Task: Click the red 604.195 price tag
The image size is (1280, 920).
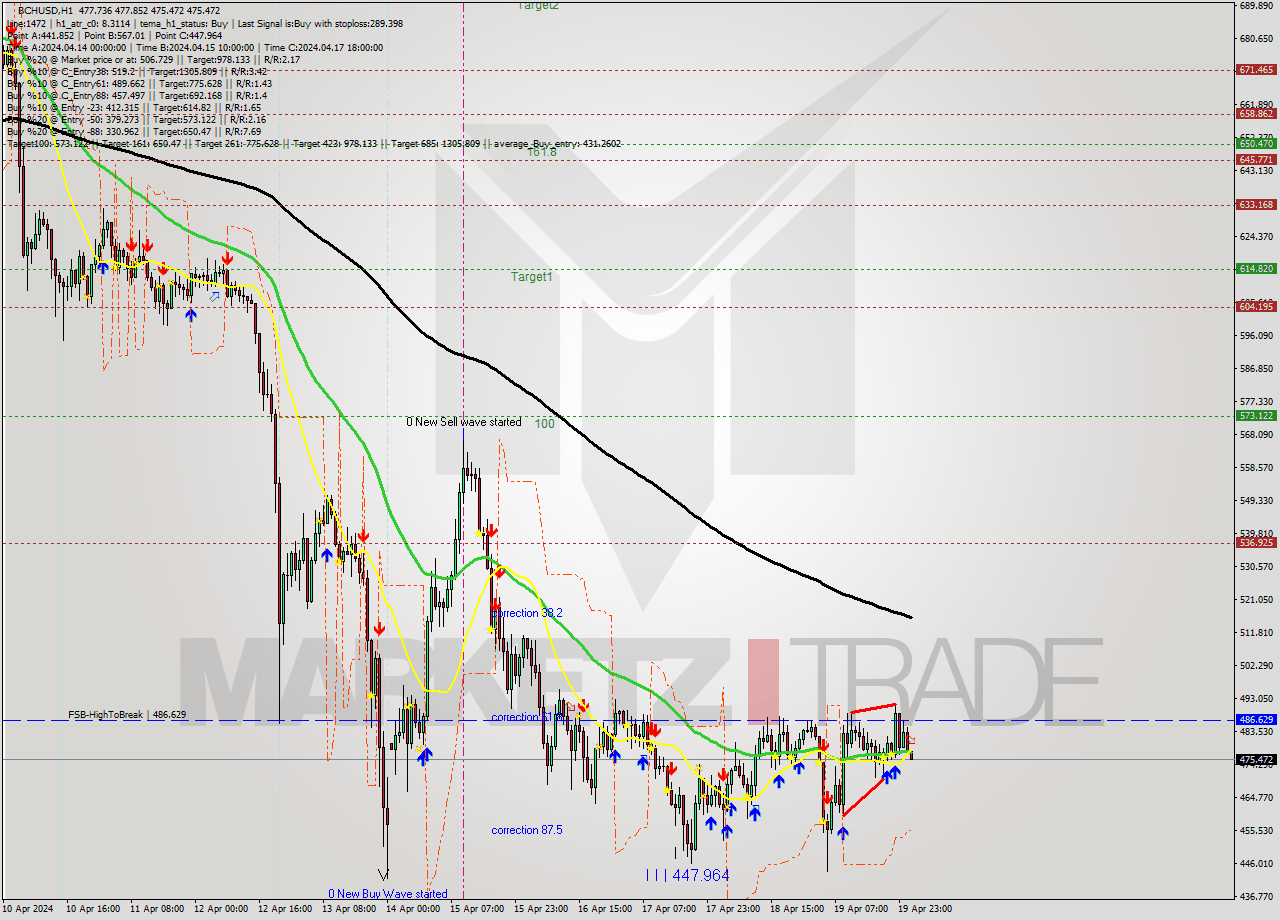Action: 1256,307
